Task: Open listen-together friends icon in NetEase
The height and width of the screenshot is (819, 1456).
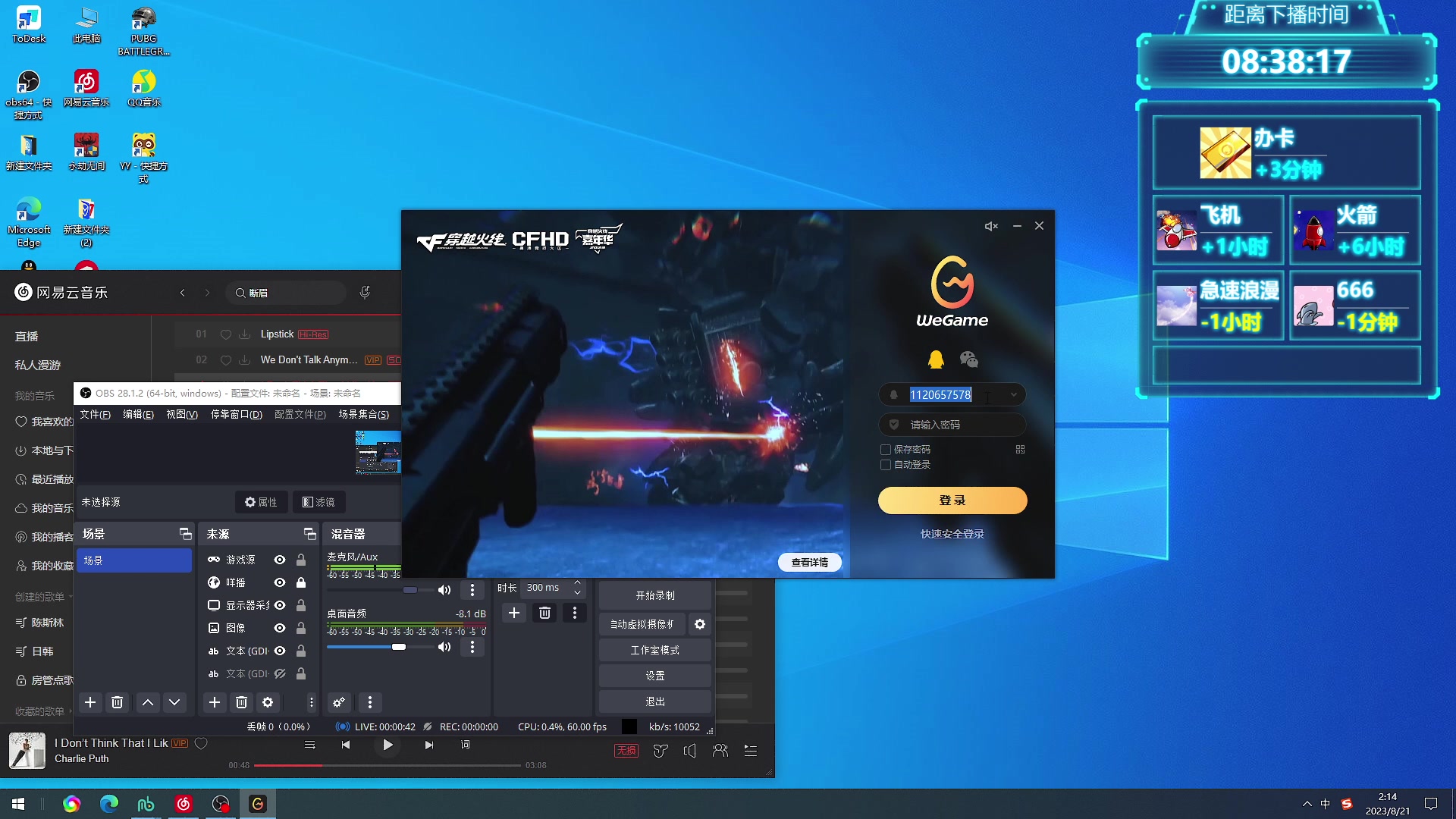Action: coord(720,751)
